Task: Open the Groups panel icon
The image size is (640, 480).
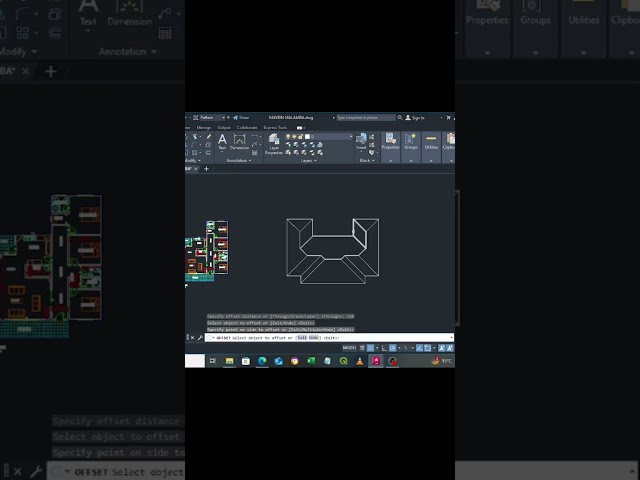Action: [x=411, y=141]
